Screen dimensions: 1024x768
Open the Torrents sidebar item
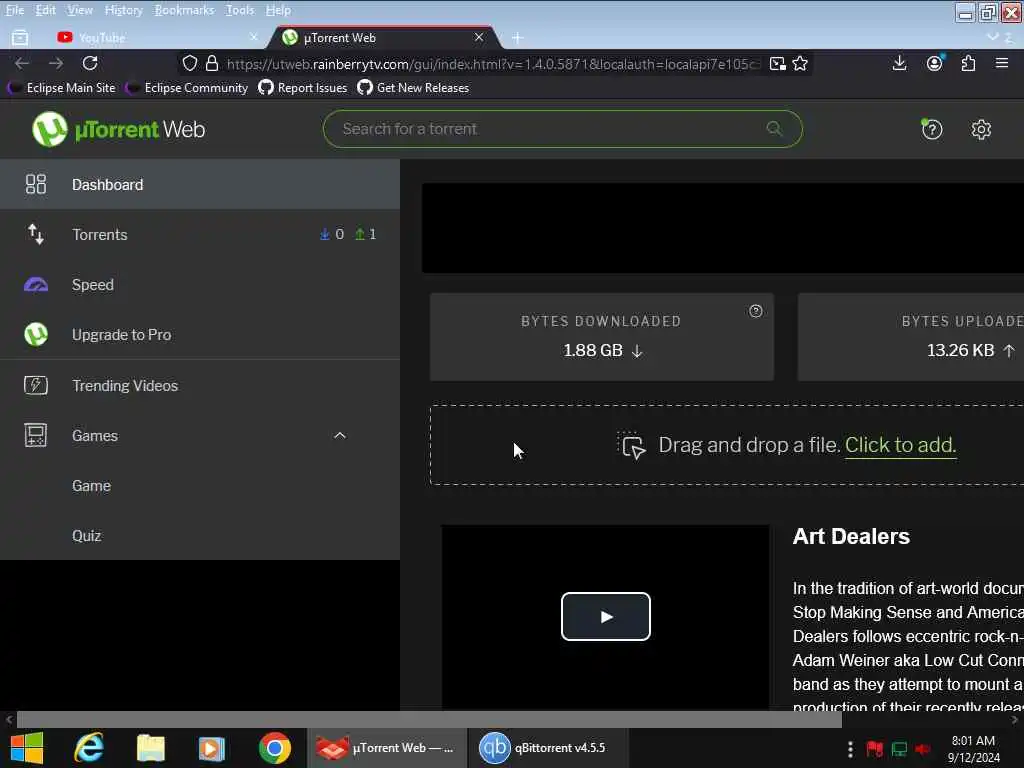[x=200, y=234]
